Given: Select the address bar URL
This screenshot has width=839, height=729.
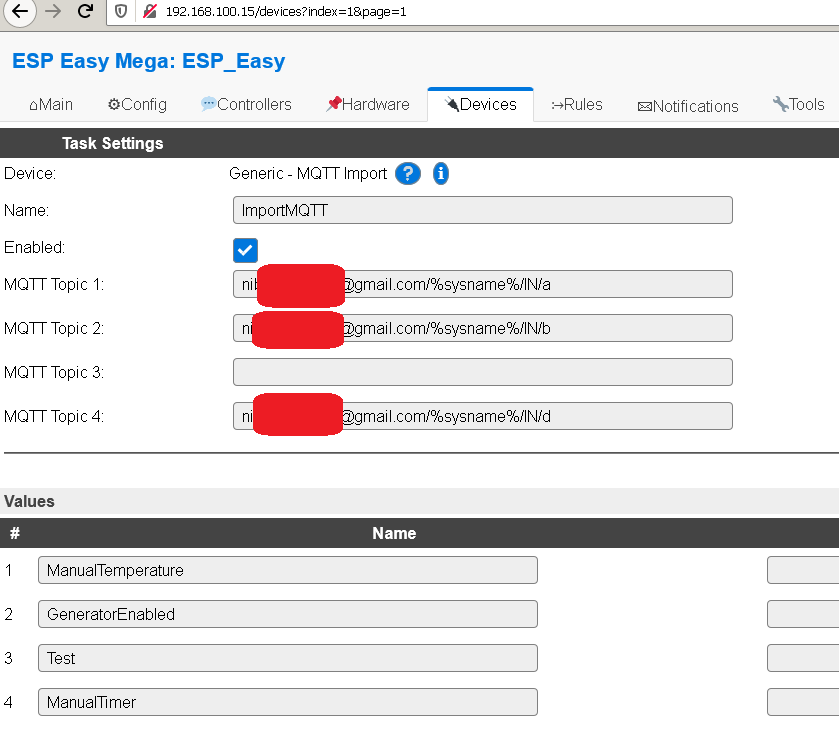Looking at the screenshot, I should (x=286, y=12).
